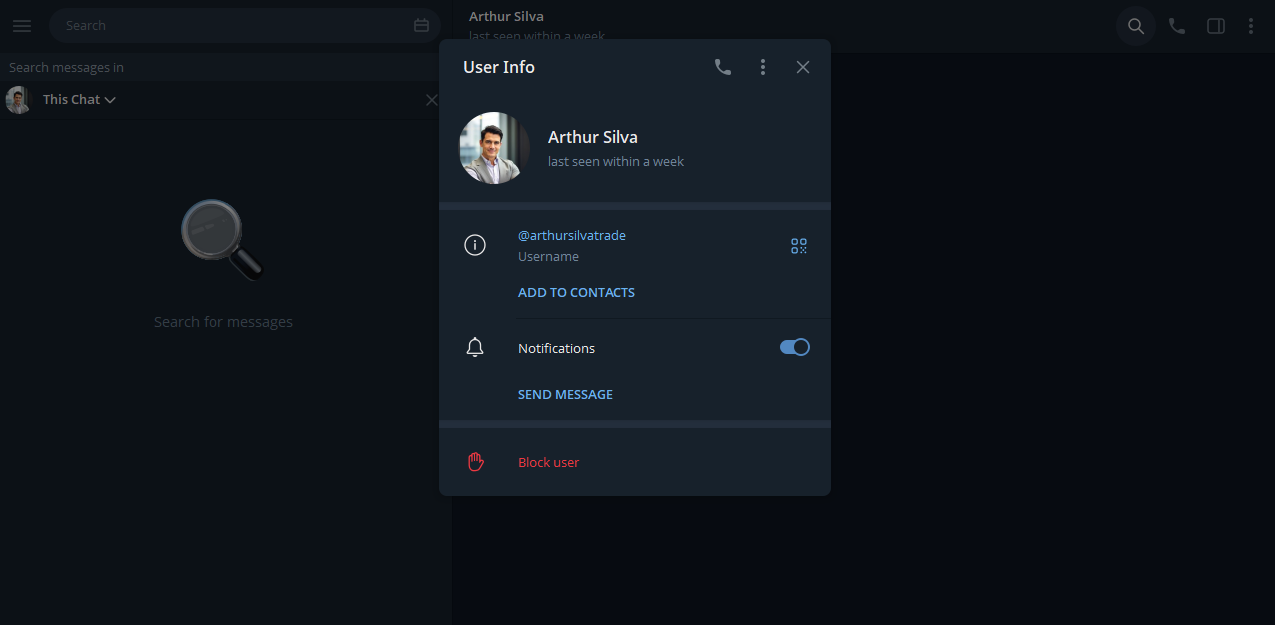Show the QR code for the username
The height and width of the screenshot is (625, 1275).
(798, 246)
